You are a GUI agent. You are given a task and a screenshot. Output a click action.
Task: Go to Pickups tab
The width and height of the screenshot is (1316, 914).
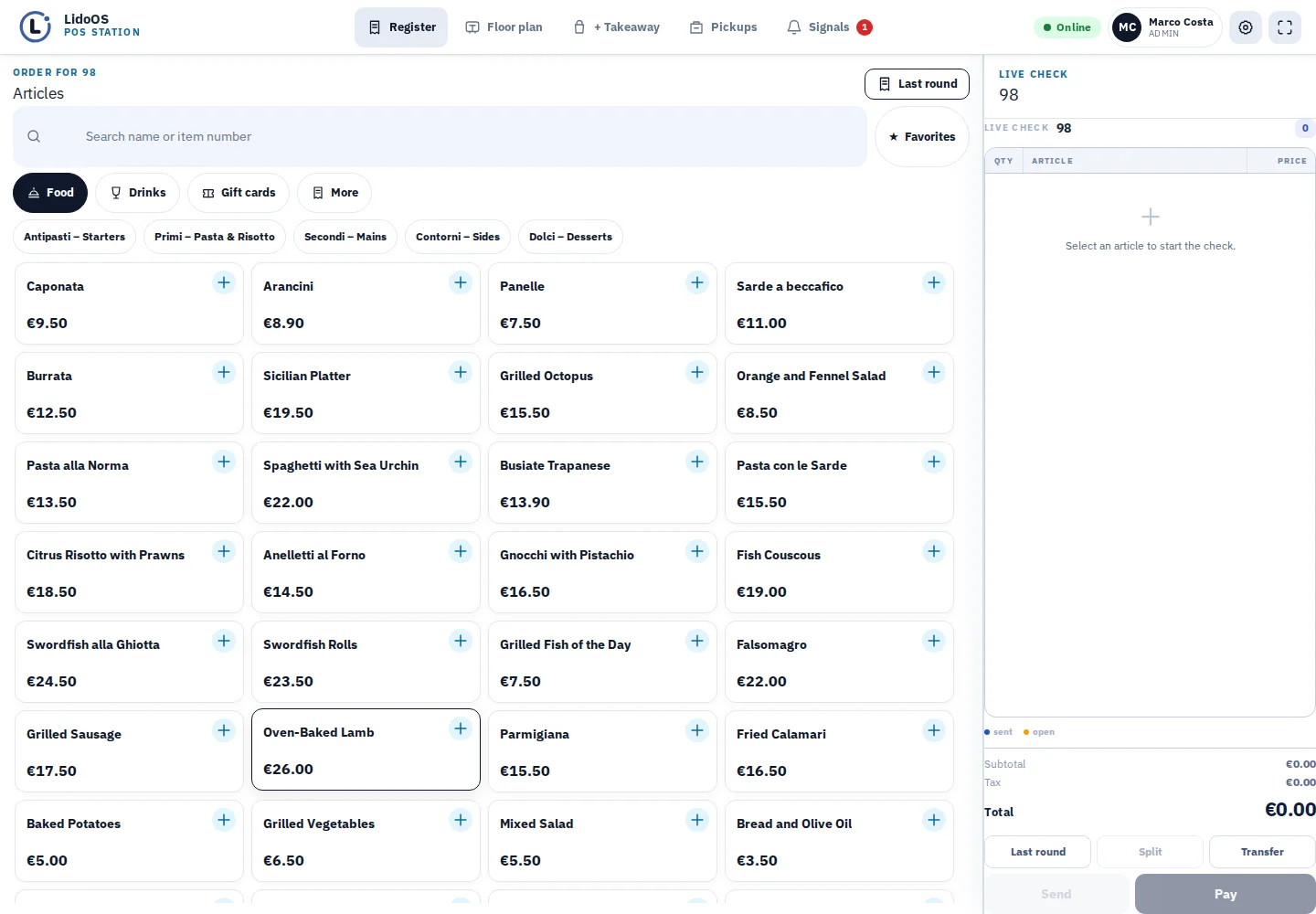(x=723, y=27)
